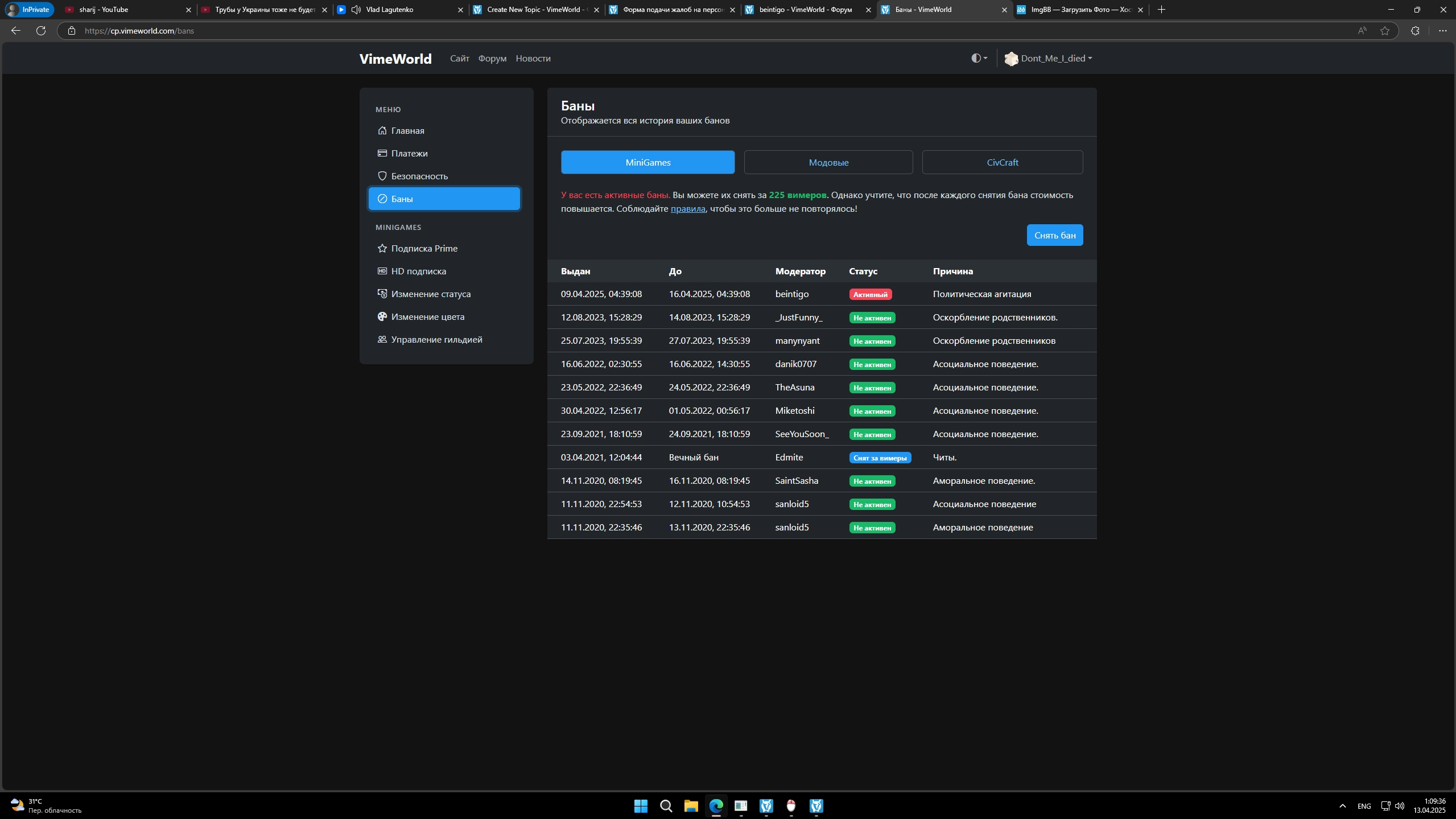Open the Платежи payments page

[409, 154]
